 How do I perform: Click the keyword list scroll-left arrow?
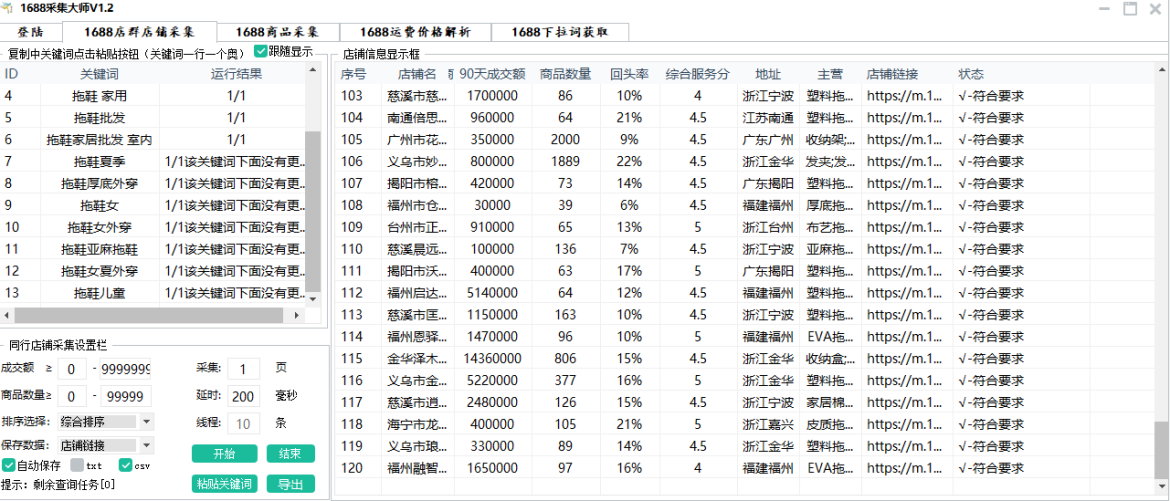tap(7, 315)
